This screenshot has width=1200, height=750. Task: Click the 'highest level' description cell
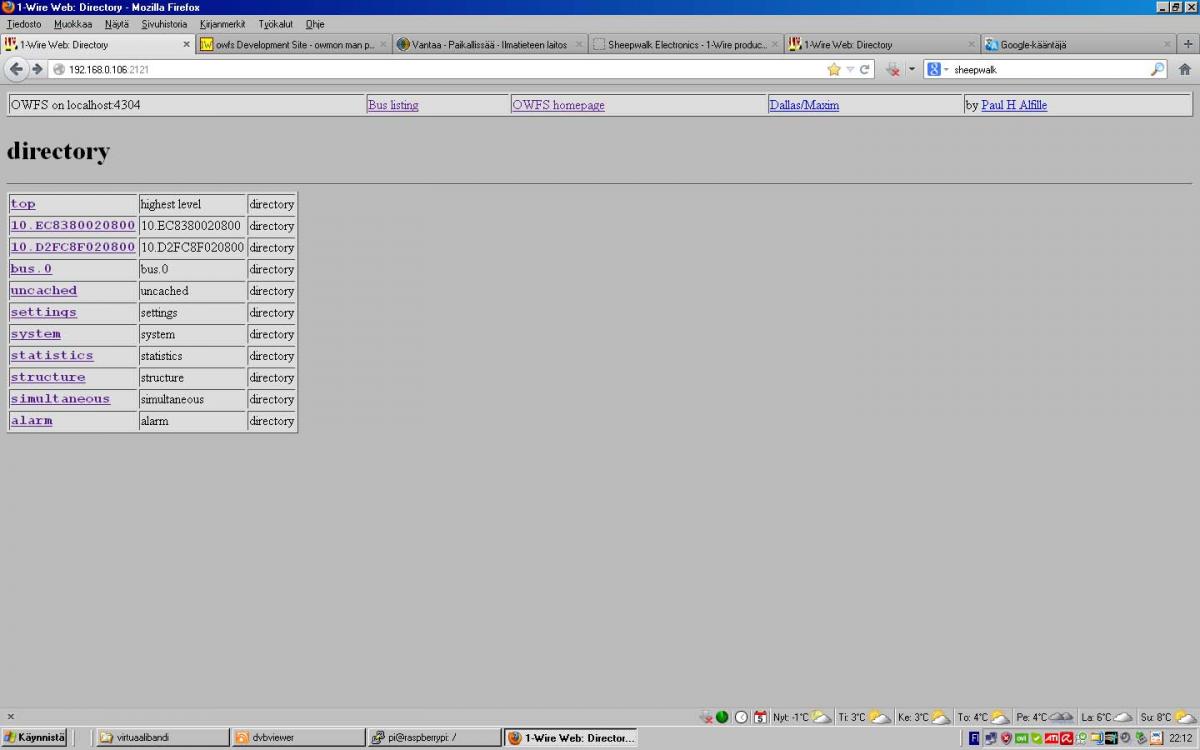click(192, 204)
